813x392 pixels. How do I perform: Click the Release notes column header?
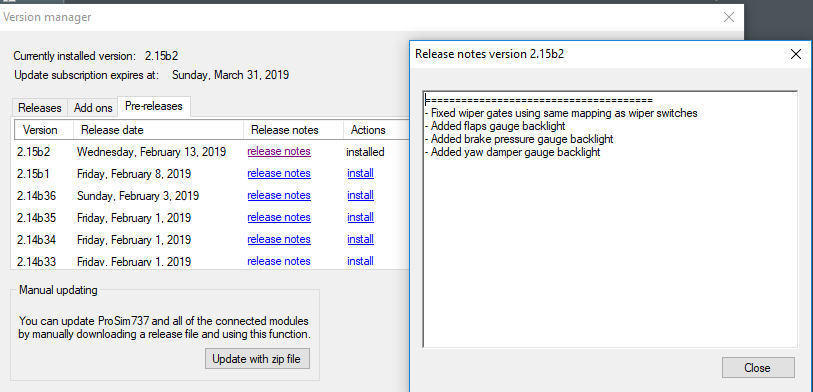pyautogui.click(x=293, y=130)
